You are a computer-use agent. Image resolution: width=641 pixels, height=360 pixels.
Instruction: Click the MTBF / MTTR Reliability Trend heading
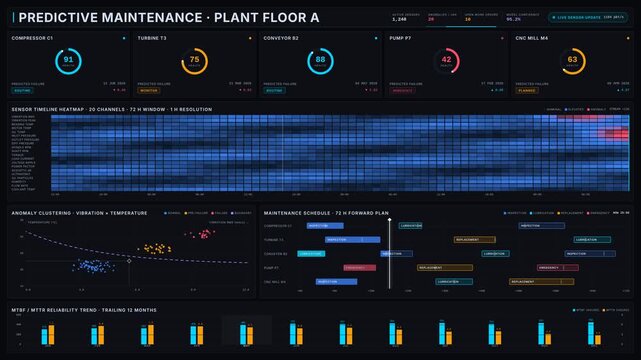coord(84,310)
